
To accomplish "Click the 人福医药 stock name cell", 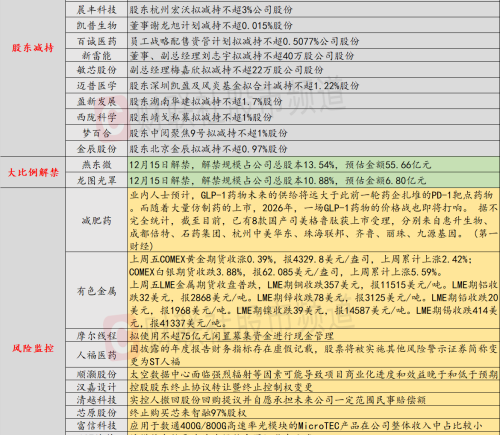I will click(97, 355).
